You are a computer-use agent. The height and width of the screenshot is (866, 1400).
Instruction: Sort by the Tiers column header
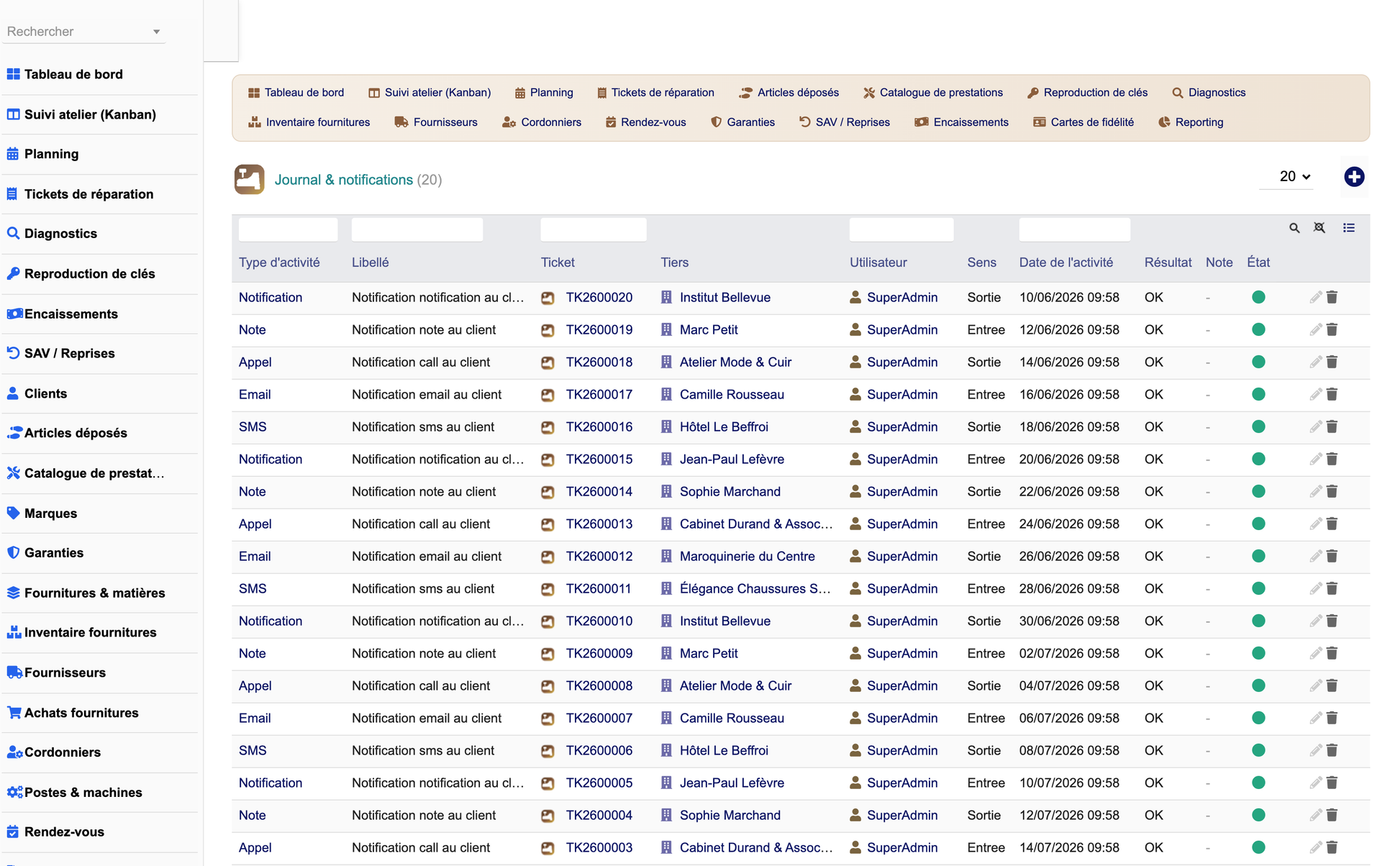[675, 263]
